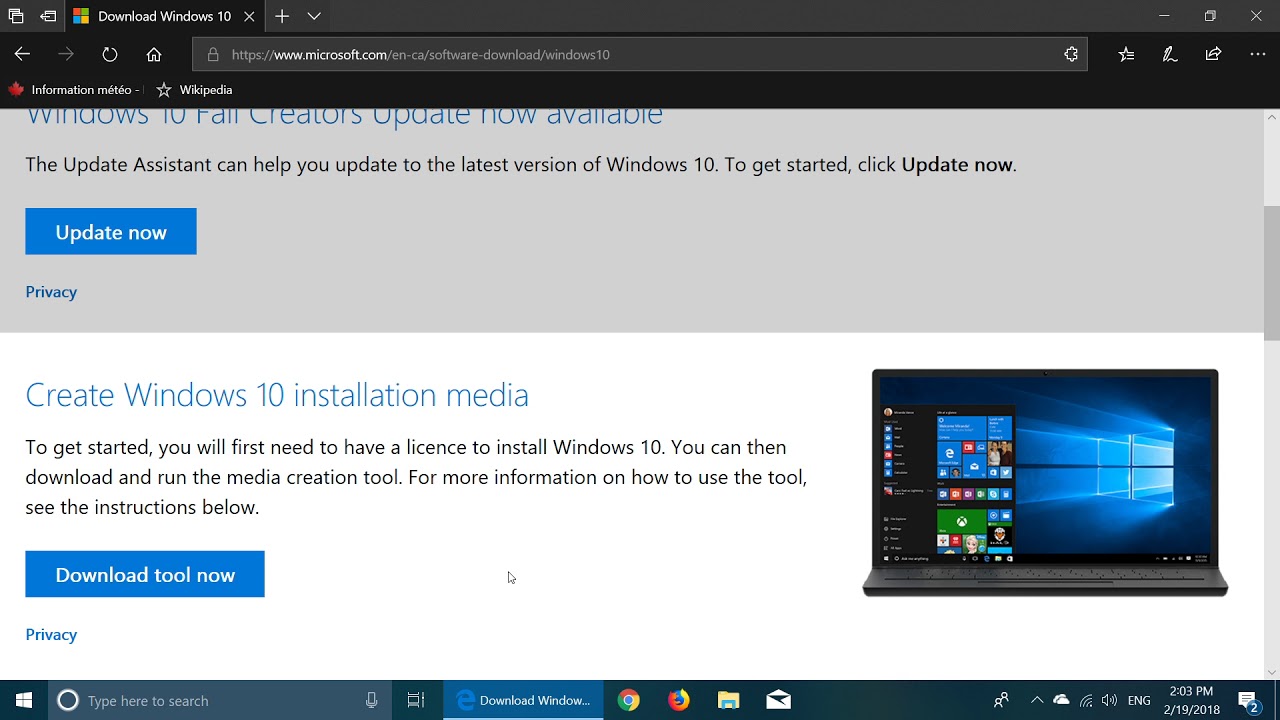Image resolution: width=1280 pixels, height=720 pixels.
Task: Click Create Windows 10 installation media heading
Action: (277, 394)
